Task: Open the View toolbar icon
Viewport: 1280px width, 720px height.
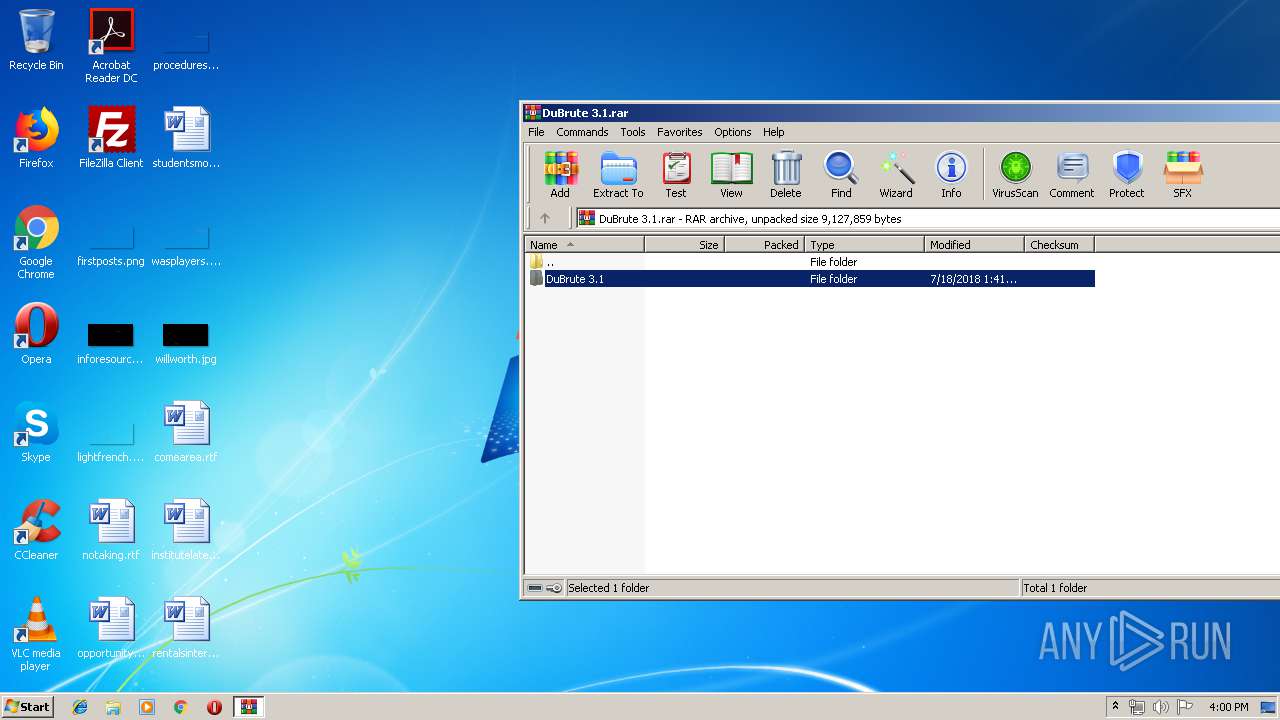Action: (731, 175)
